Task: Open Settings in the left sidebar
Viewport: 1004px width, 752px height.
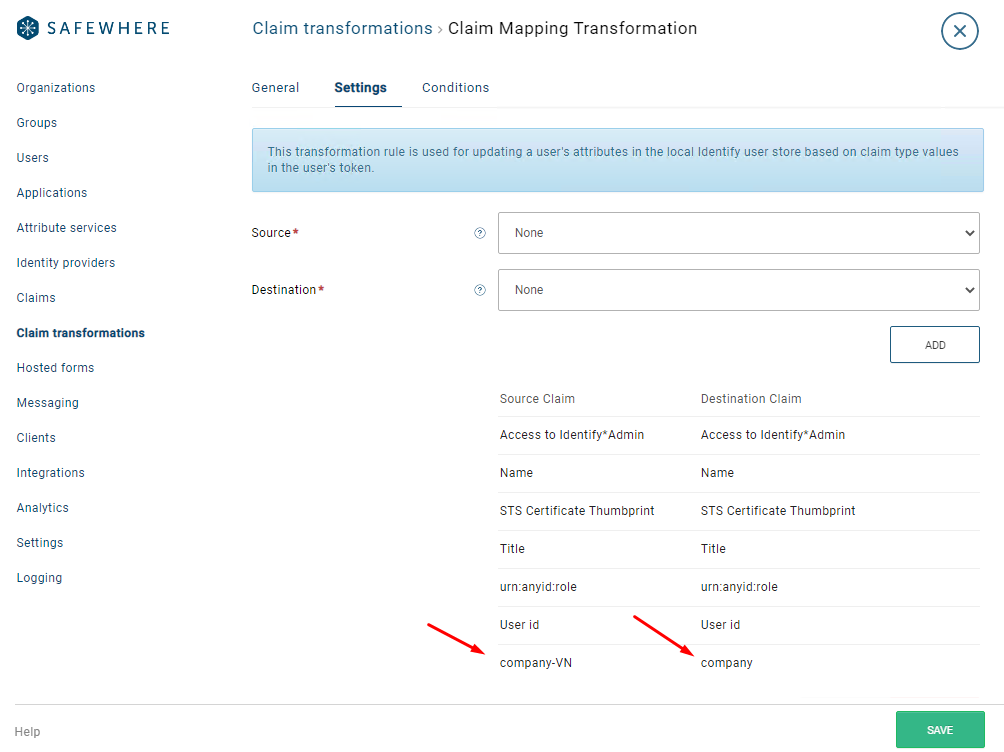Action: tap(40, 543)
